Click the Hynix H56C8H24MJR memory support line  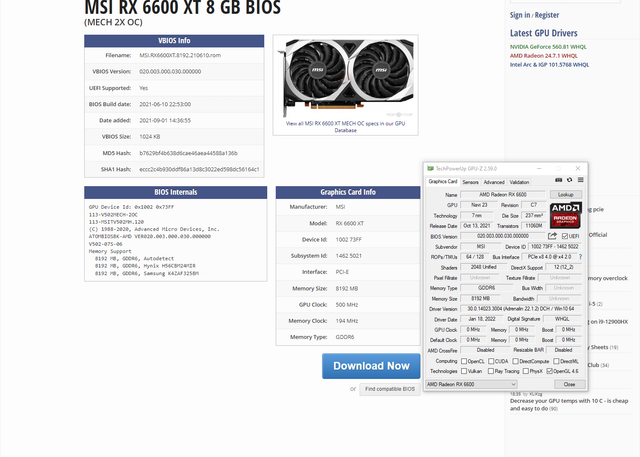coord(145,266)
